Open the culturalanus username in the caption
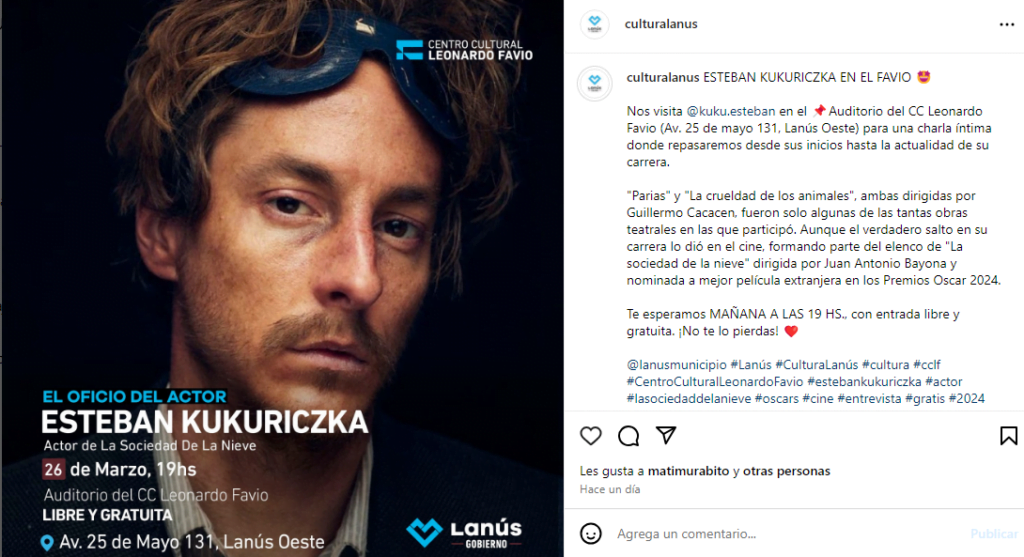Image resolution: width=1024 pixels, height=557 pixels. [663, 78]
